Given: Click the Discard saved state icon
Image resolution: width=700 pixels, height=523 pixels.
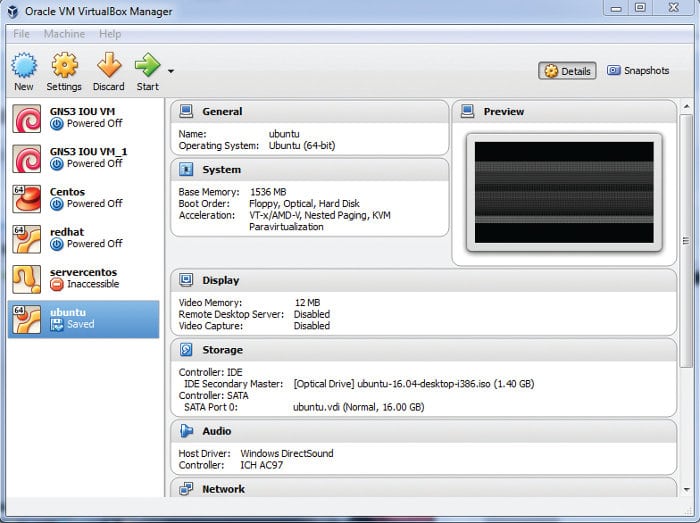Looking at the screenshot, I should [108, 67].
